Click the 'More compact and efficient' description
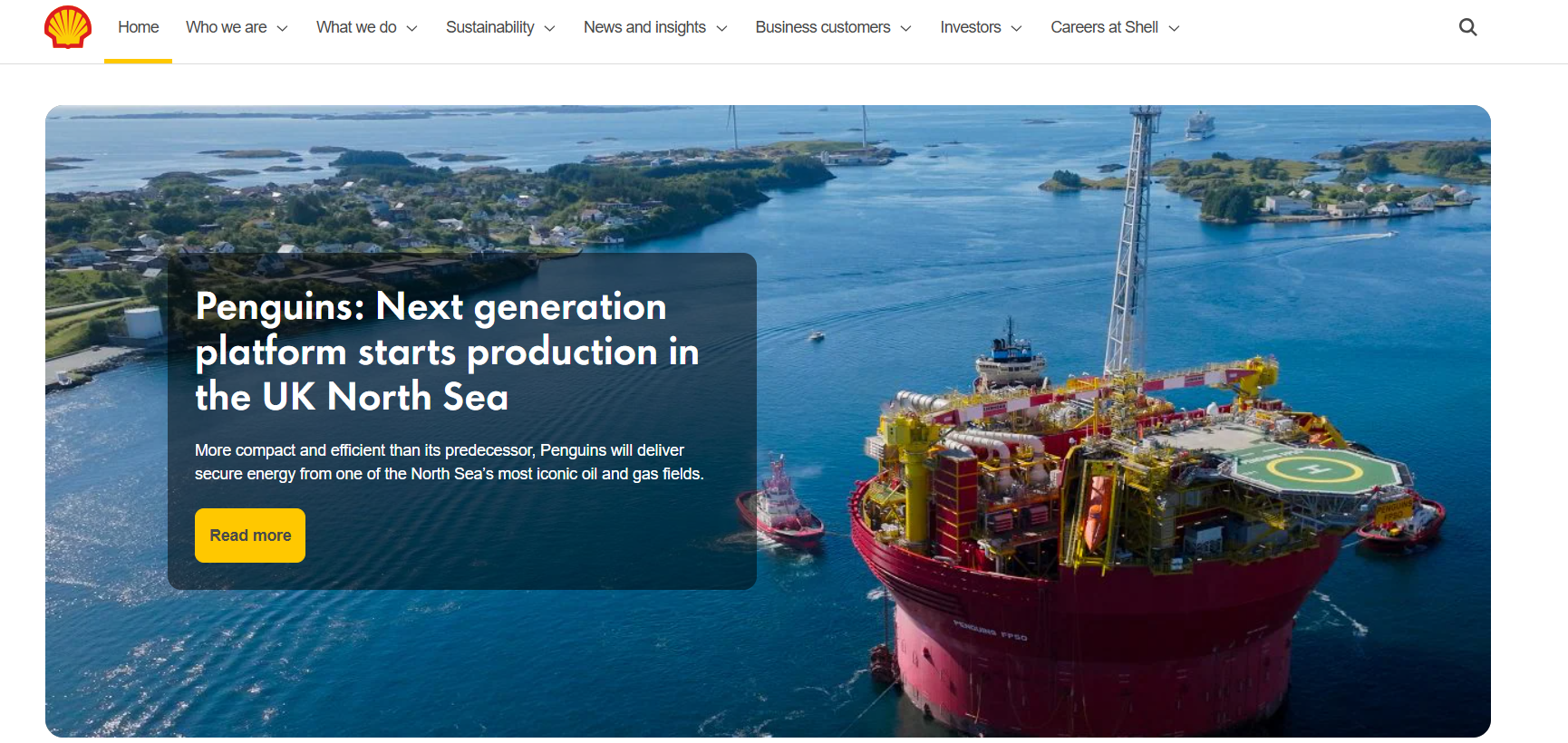The height and width of the screenshot is (743, 1568). point(449,462)
